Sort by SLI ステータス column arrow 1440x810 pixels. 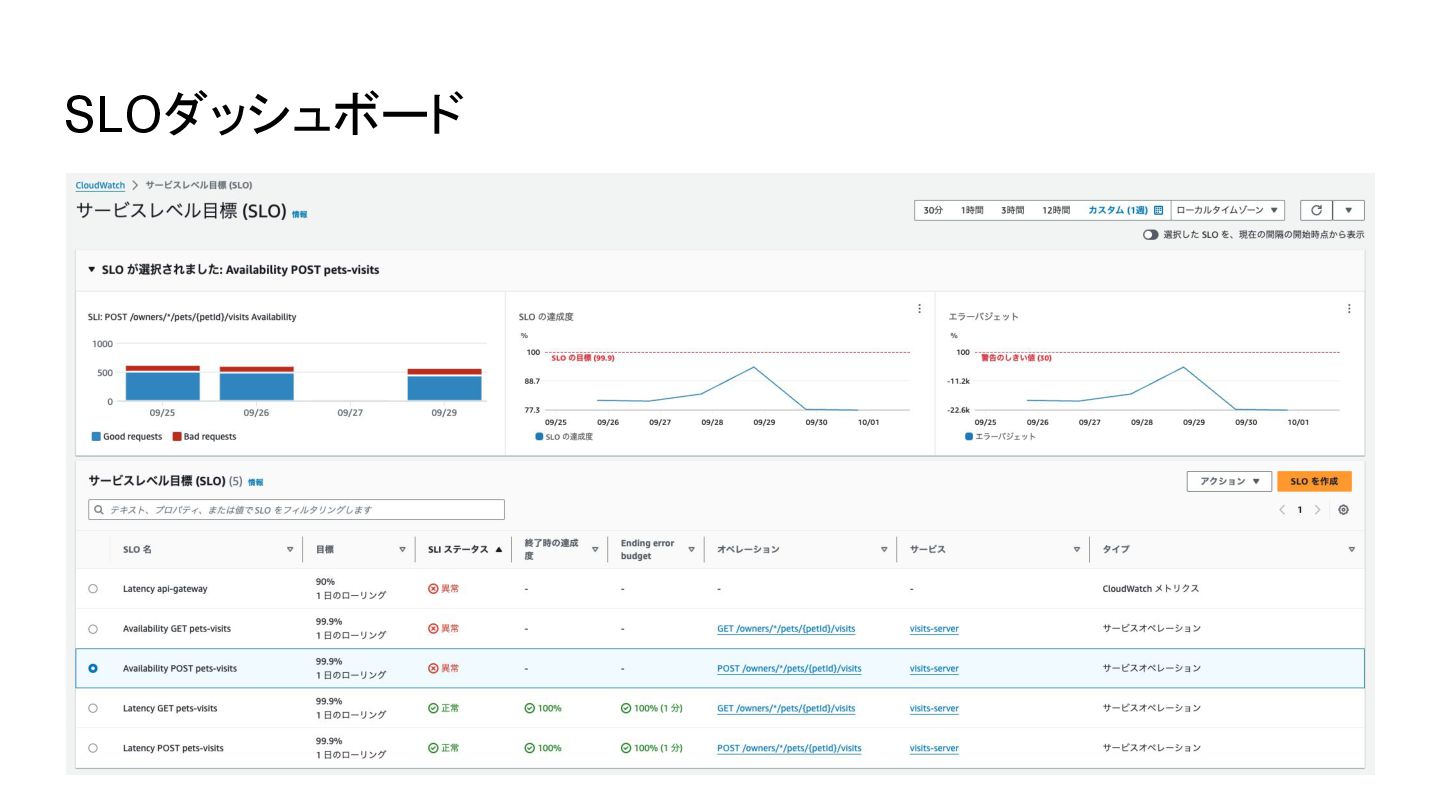coord(499,549)
